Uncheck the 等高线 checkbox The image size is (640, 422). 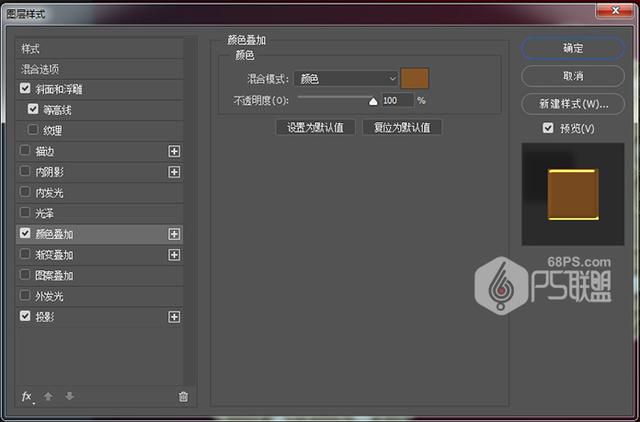coord(33,109)
